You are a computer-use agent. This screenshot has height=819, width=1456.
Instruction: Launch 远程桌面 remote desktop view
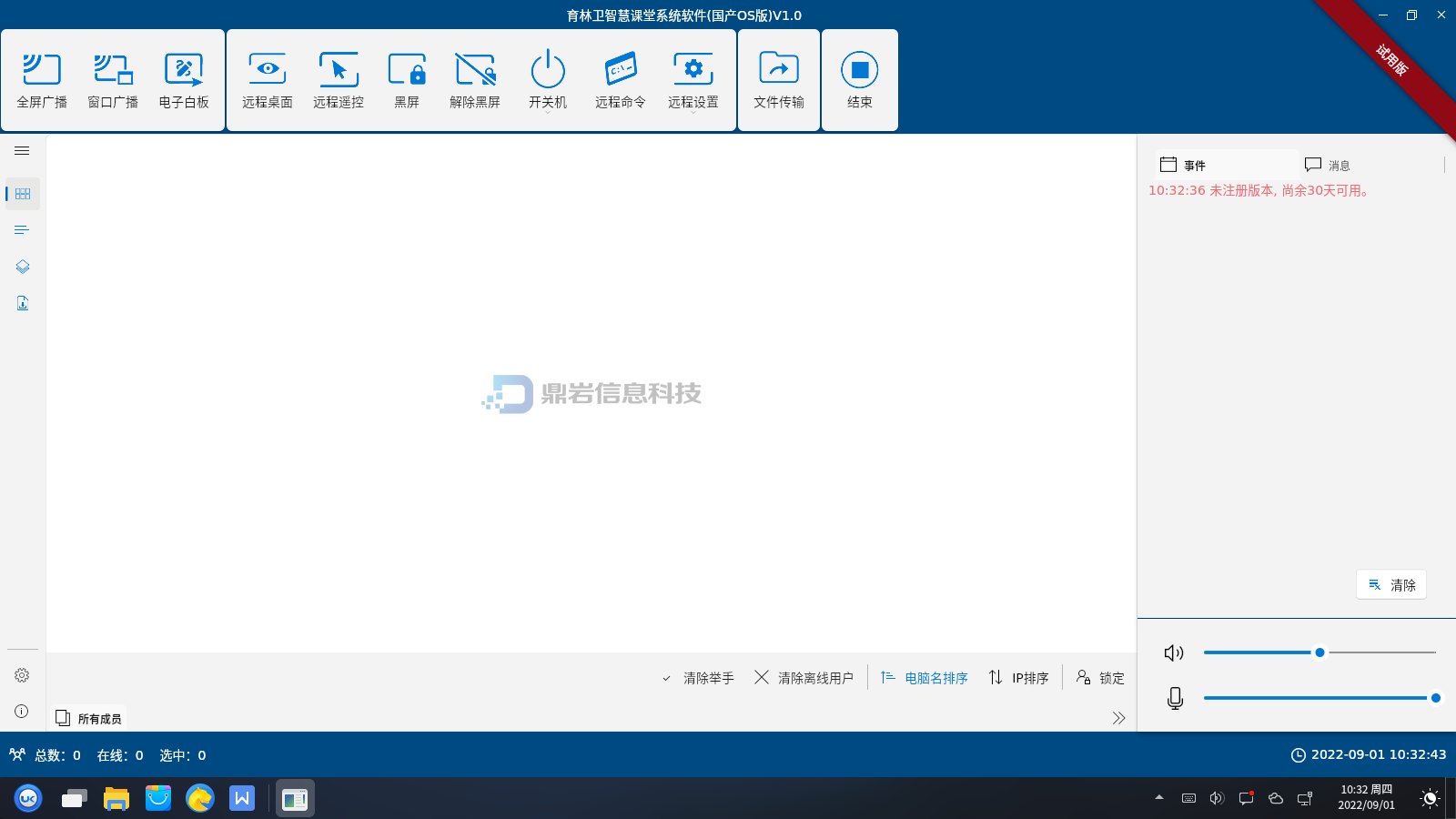coord(268,80)
